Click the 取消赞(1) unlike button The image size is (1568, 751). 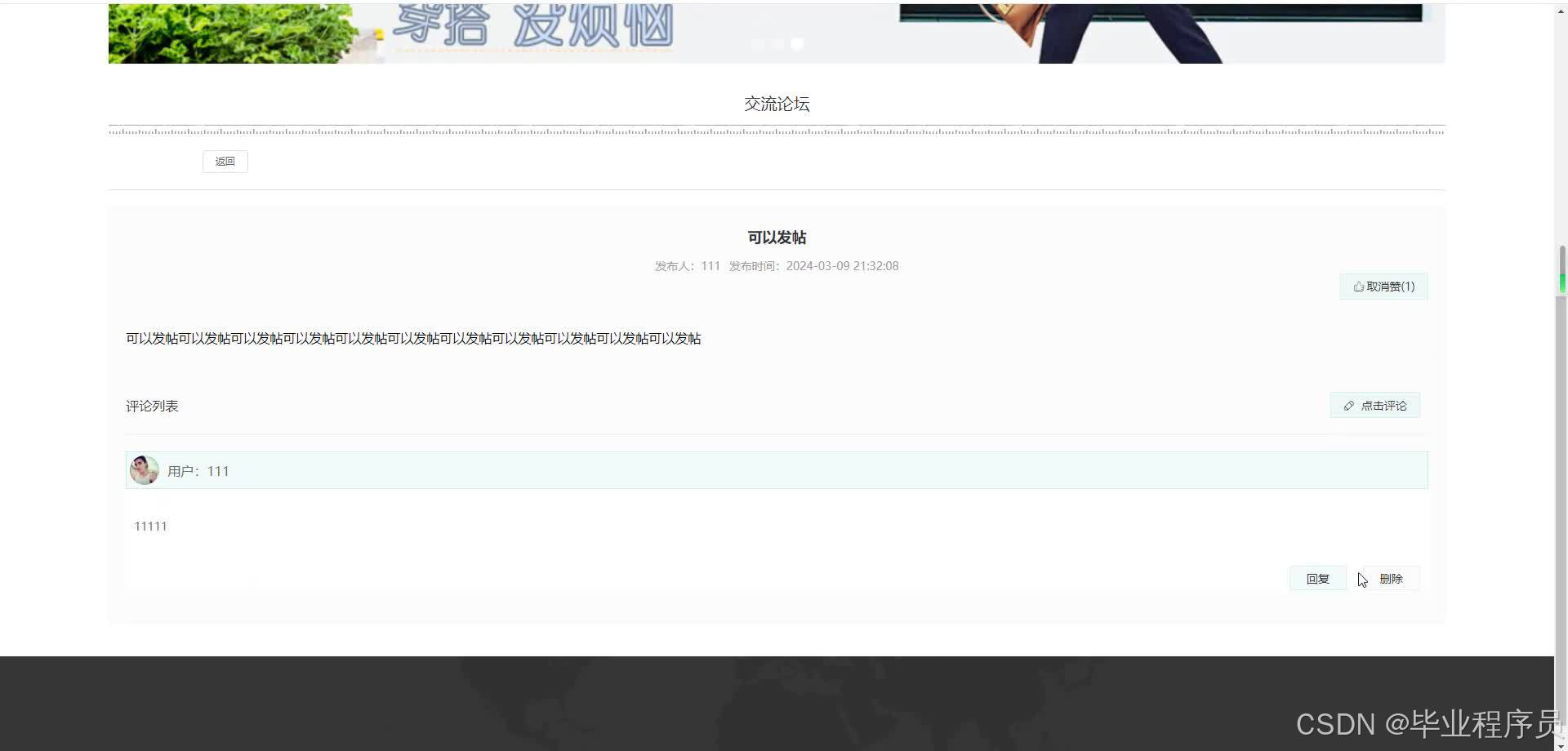[1383, 287]
